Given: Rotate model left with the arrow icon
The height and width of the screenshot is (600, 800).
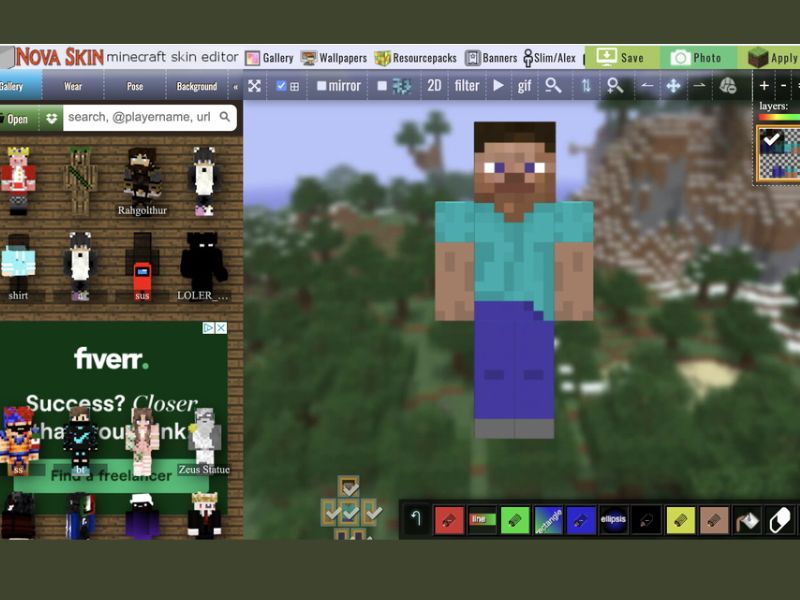Looking at the screenshot, I should coord(647,86).
